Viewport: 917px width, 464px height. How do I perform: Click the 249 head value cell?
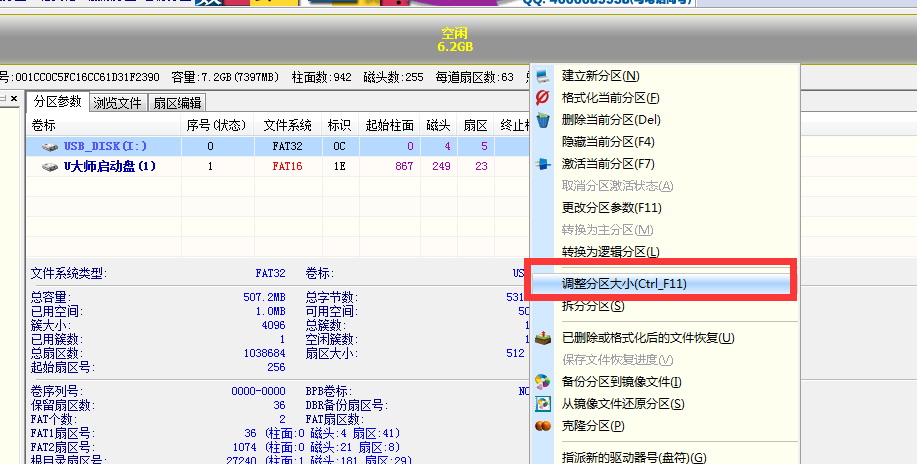pyautogui.click(x=441, y=167)
